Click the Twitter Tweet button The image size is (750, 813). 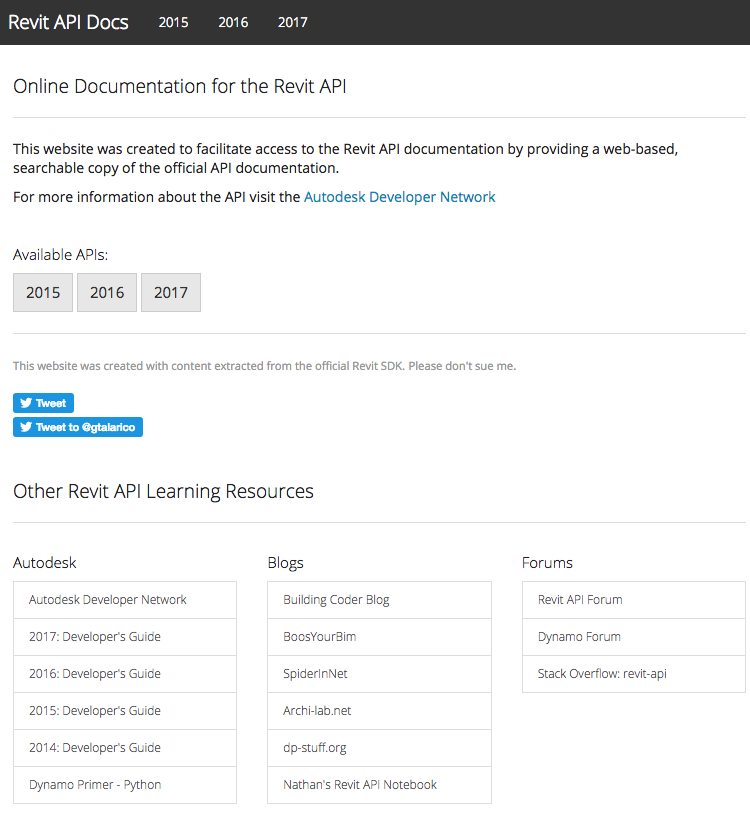pyautogui.click(x=43, y=403)
